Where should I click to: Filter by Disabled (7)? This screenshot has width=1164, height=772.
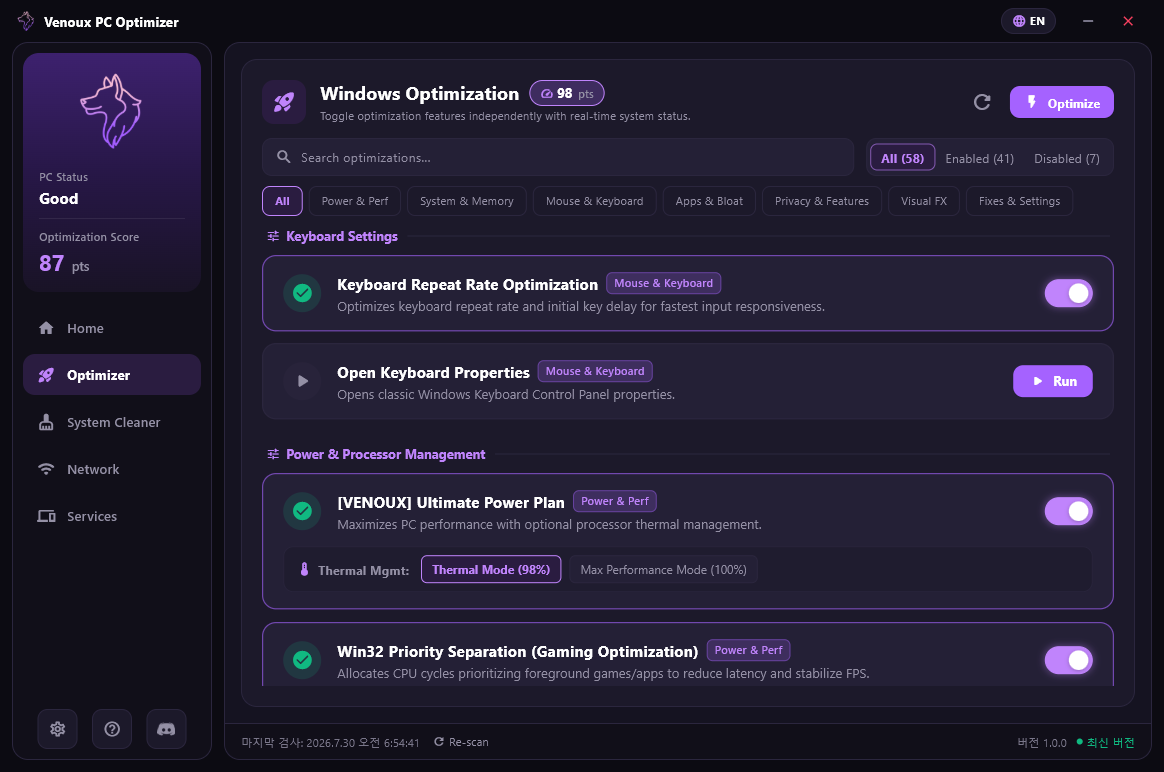pyautogui.click(x=1067, y=158)
